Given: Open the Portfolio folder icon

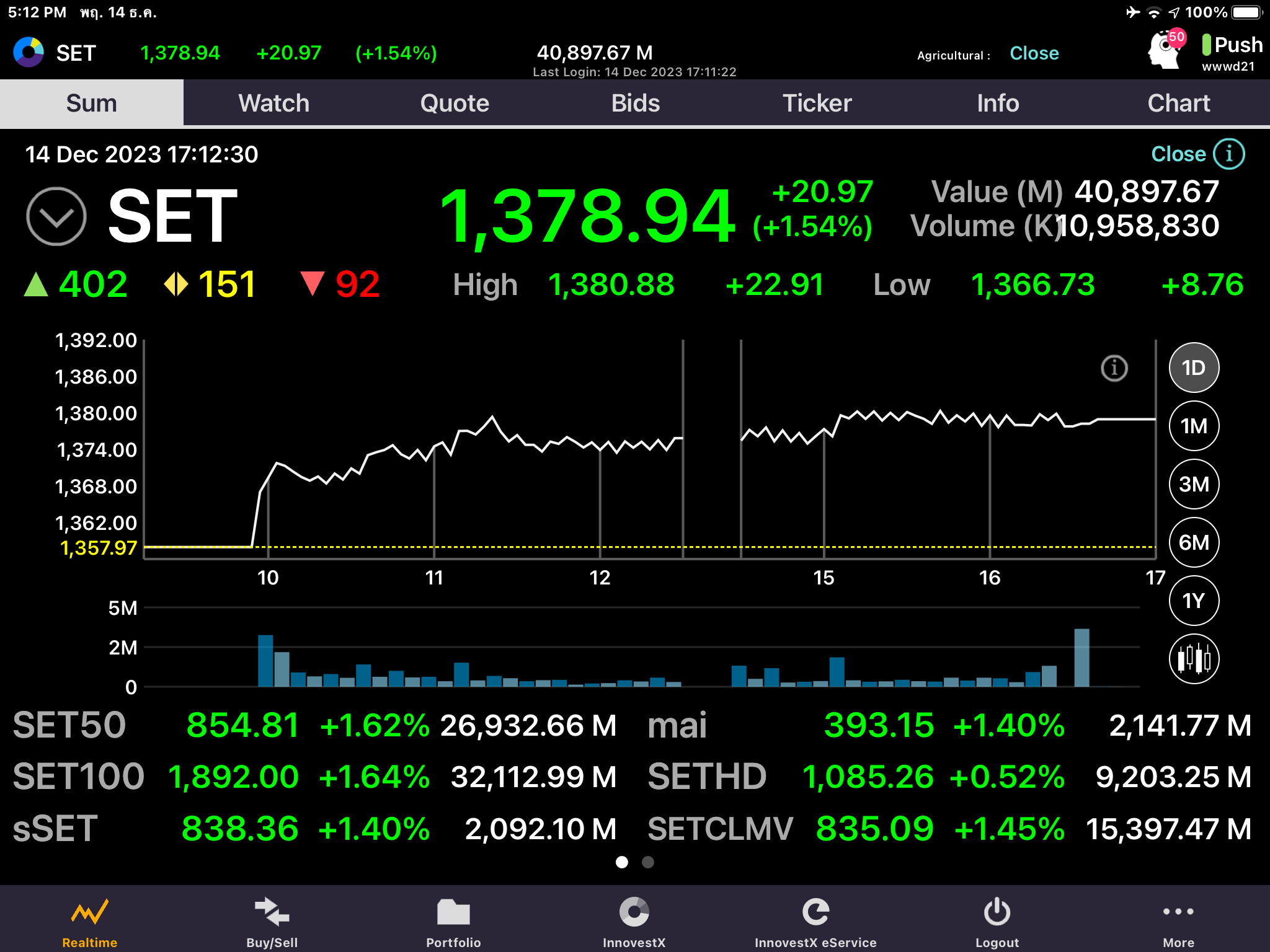Looking at the screenshot, I should (x=453, y=912).
